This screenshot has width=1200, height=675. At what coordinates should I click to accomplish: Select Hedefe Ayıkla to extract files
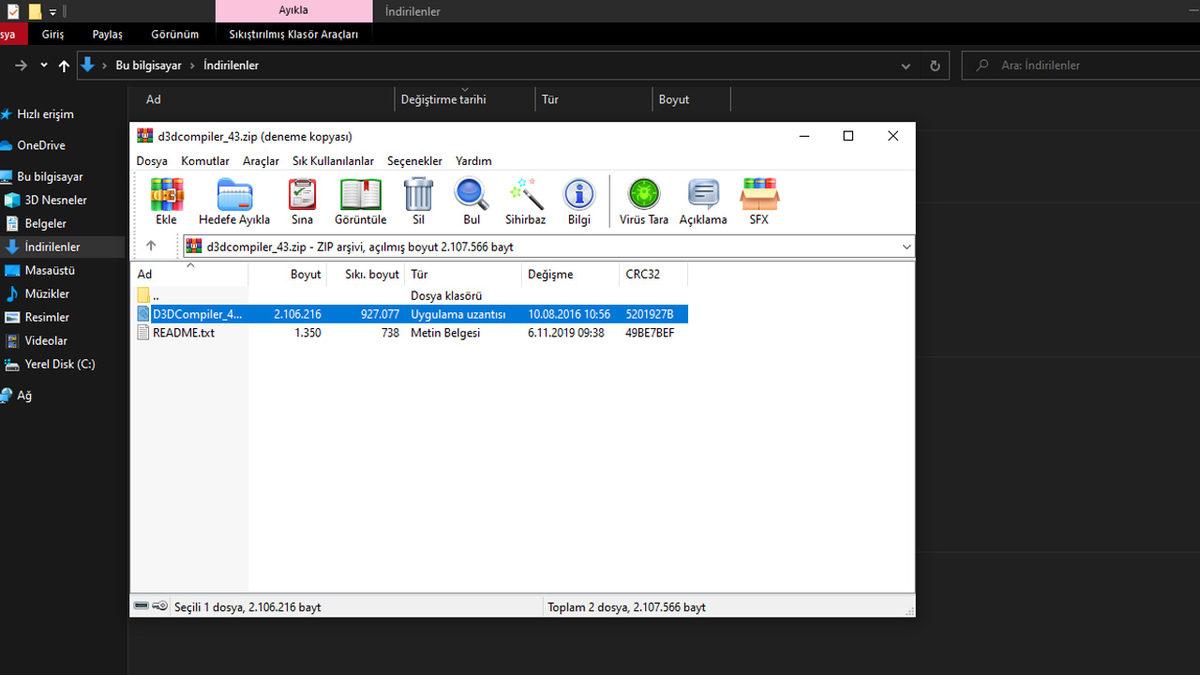click(234, 200)
